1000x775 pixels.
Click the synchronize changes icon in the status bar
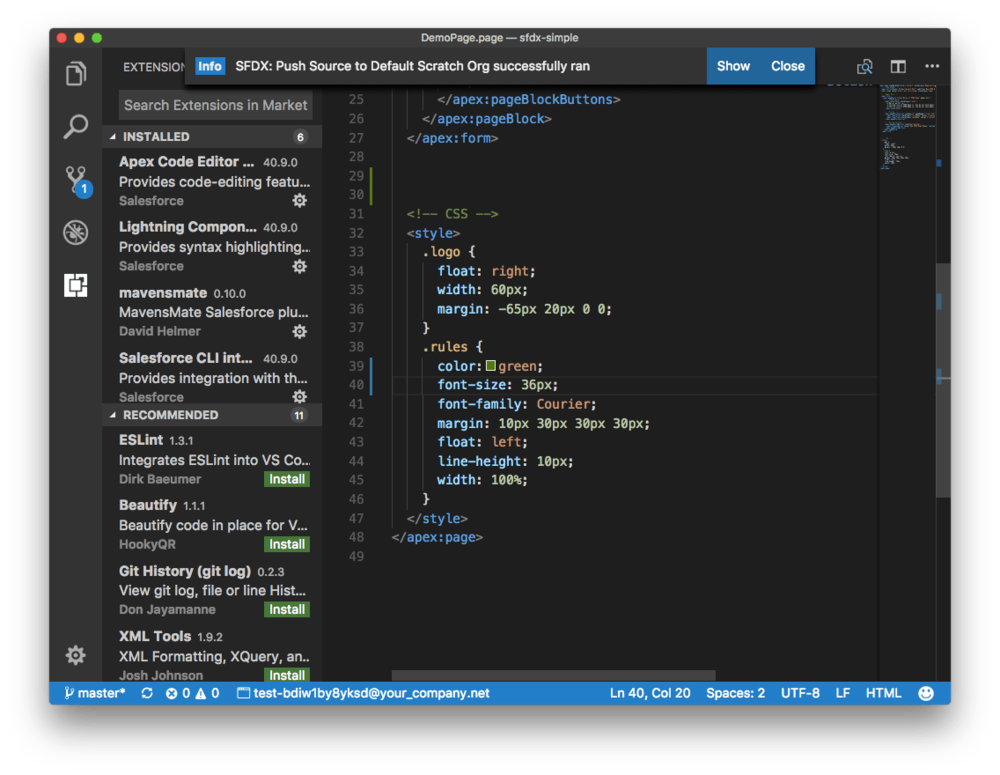tap(147, 693)
